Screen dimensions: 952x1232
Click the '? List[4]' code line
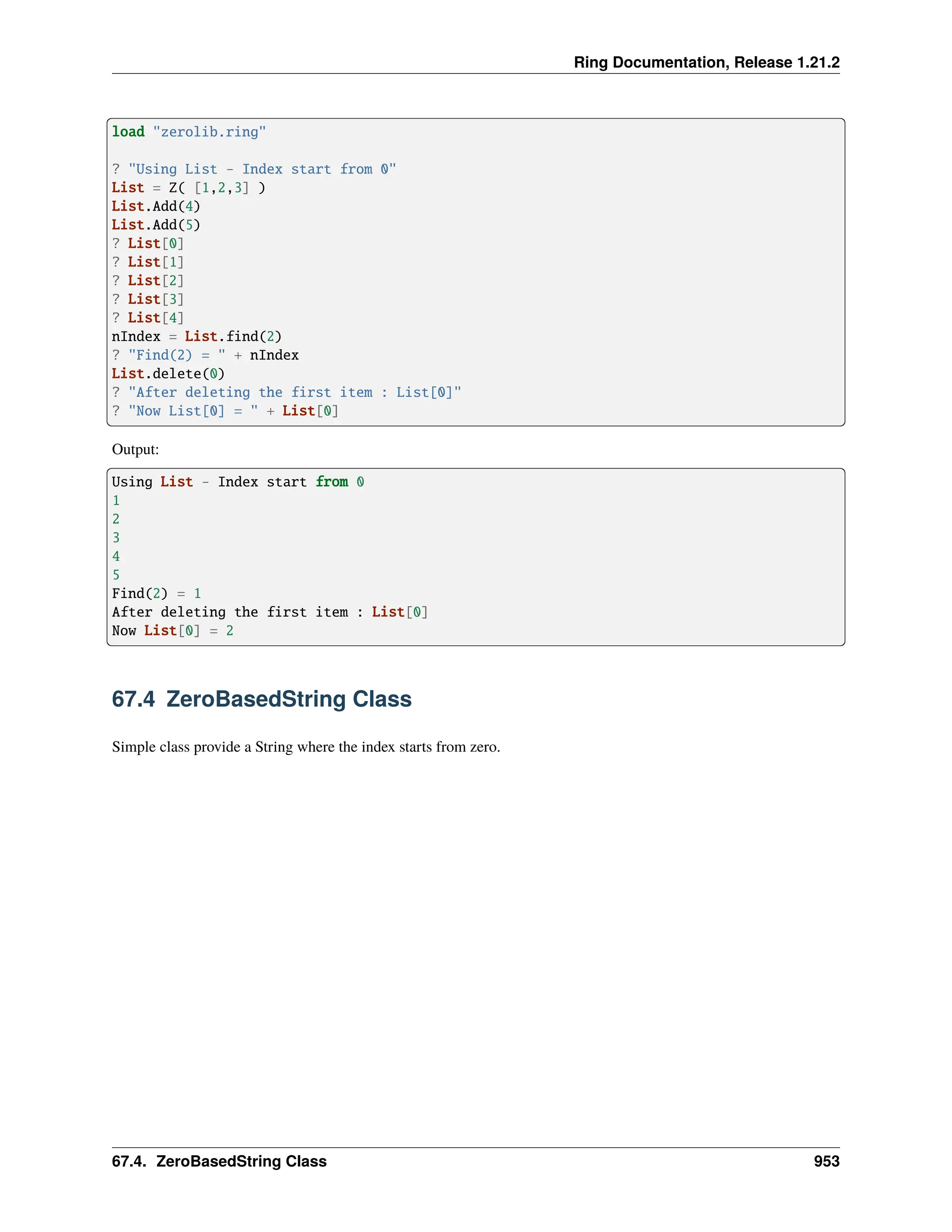(x=148, y=318)
